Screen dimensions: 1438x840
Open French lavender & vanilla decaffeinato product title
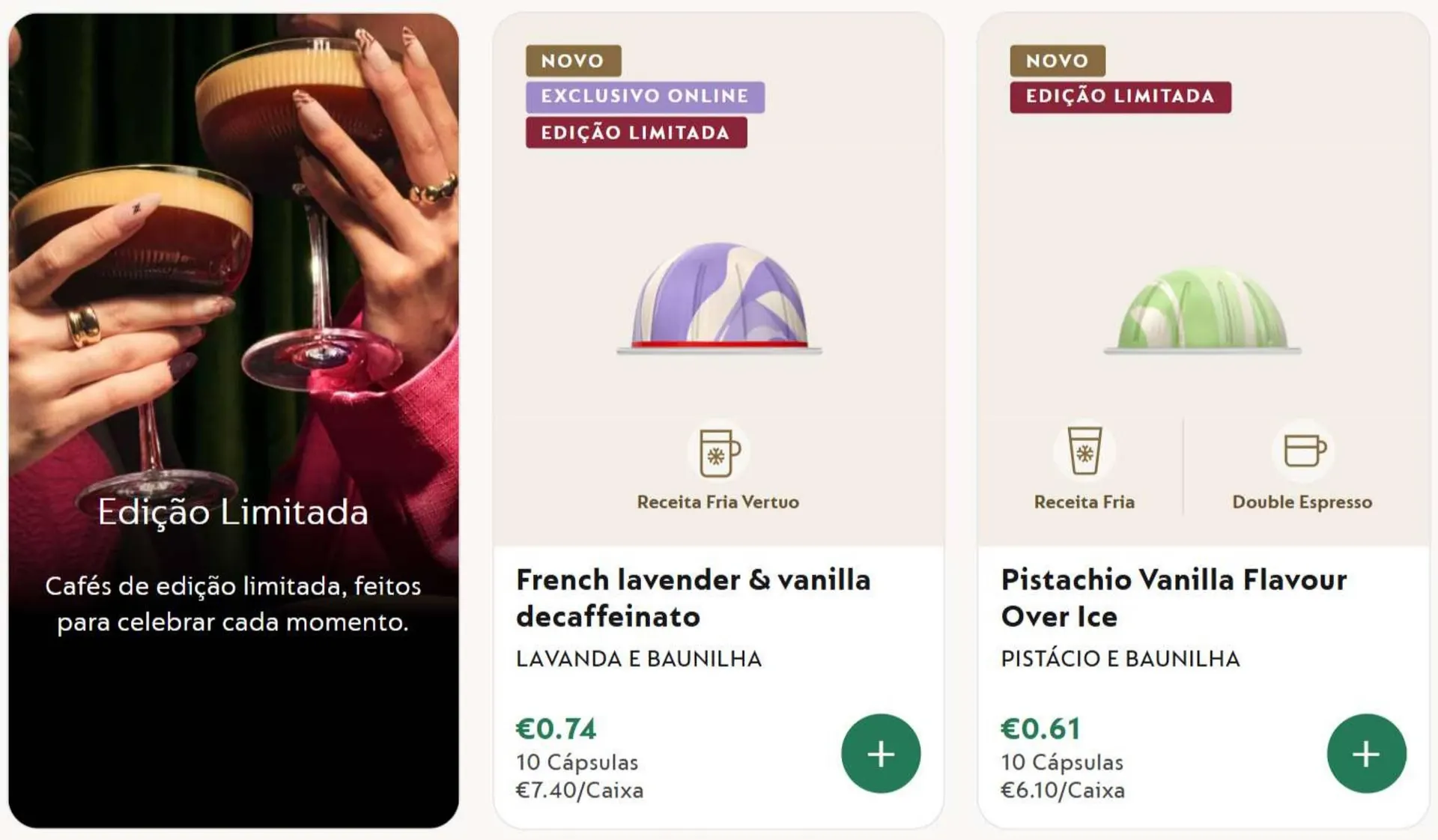click(693, 597)
